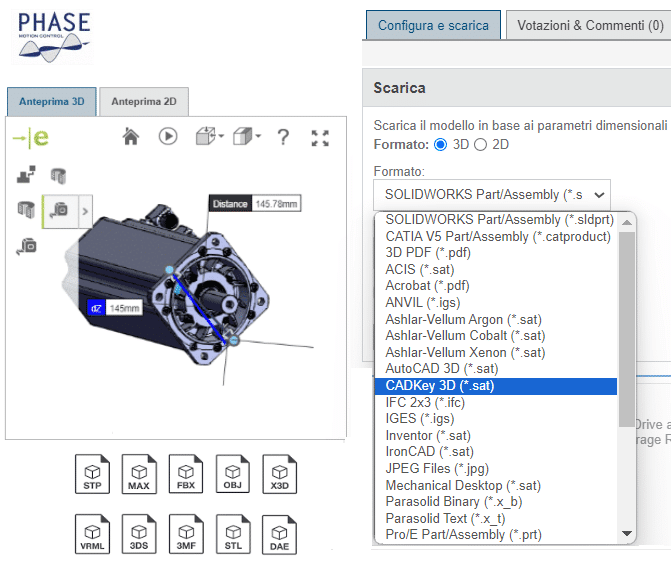671x565 pixels.
Task: Choose Inventor (*.sat) option
Action: coord(496,435)
